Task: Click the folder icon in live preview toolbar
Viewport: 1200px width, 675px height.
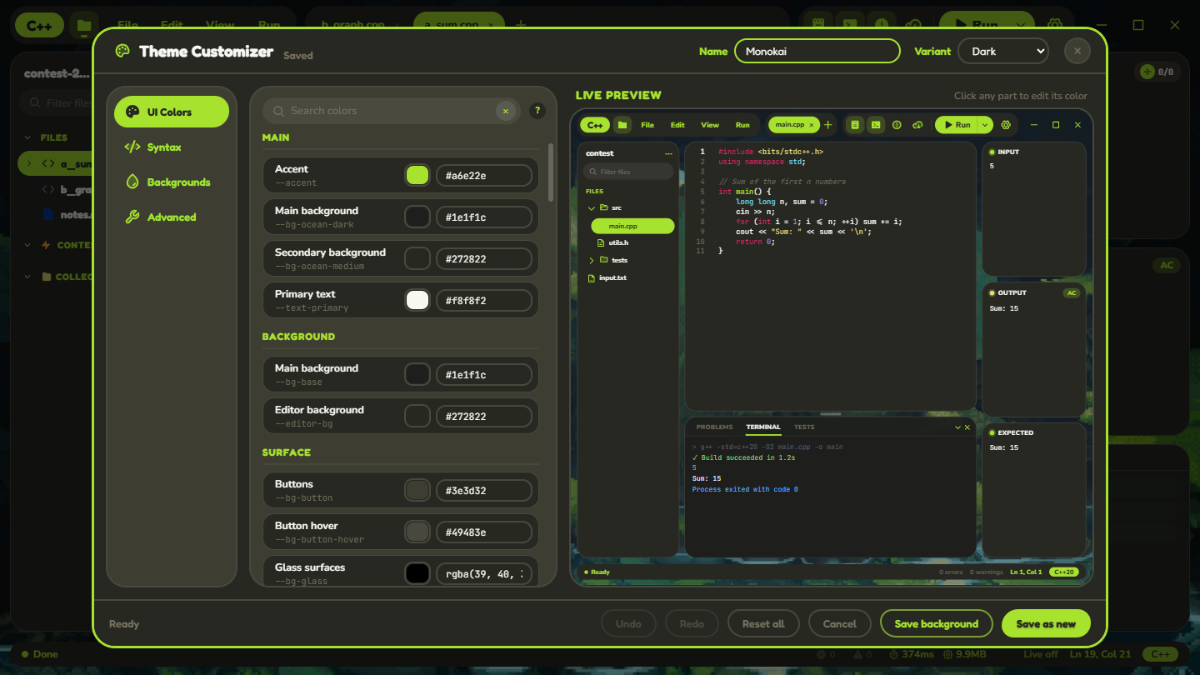Action: [622, 125]
